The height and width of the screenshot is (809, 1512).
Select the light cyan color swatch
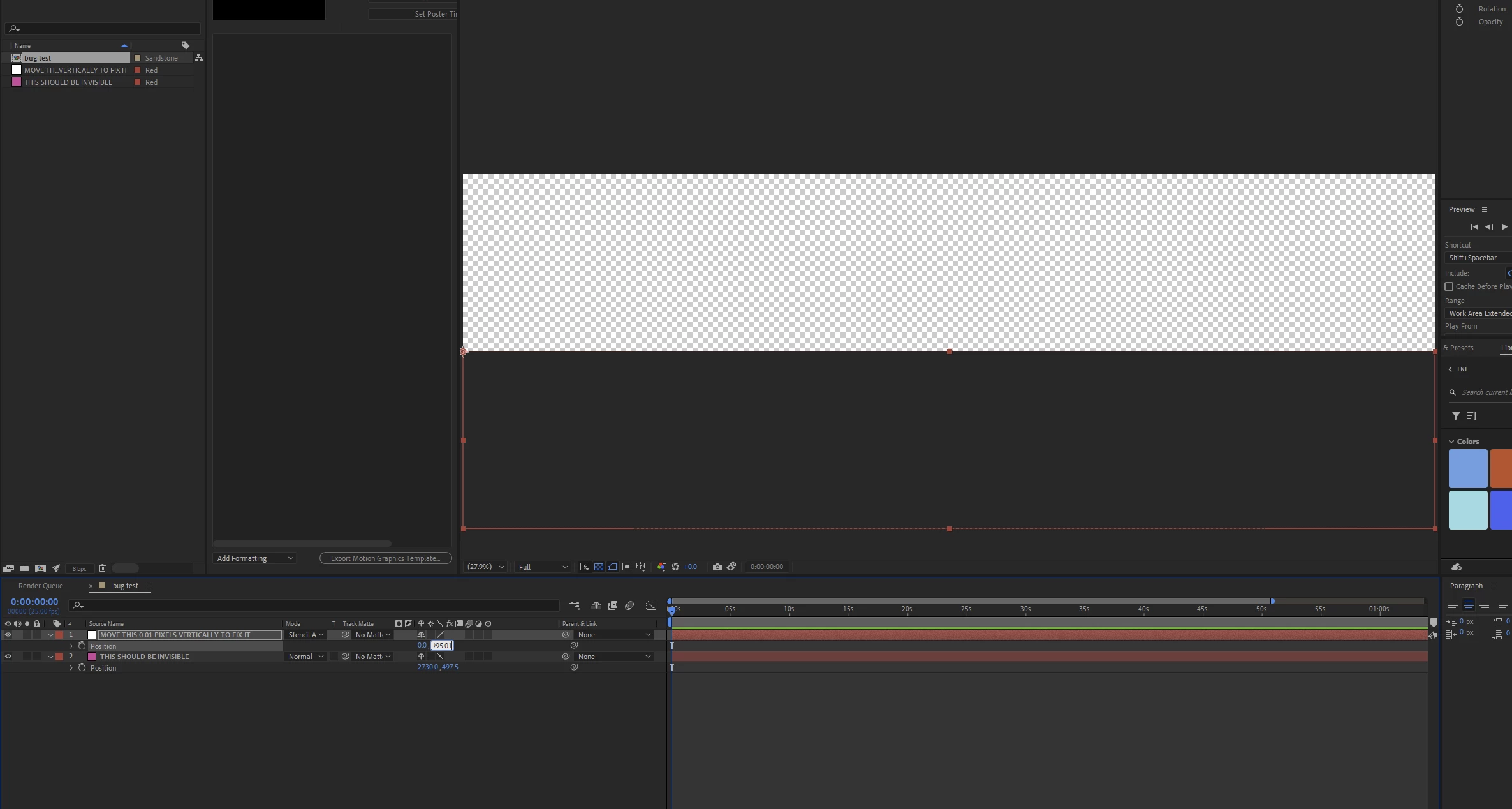[1467, 510]
